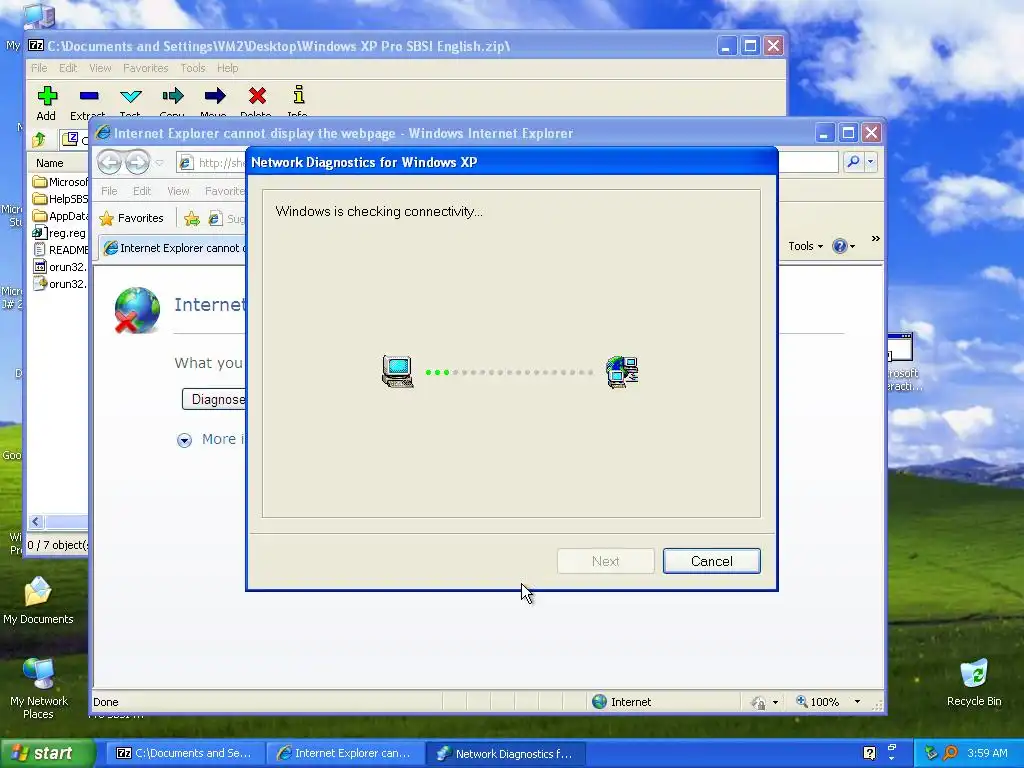
Task: Click the Delete icon in 7-Zip toolbar
Action: tap(257, 96)
